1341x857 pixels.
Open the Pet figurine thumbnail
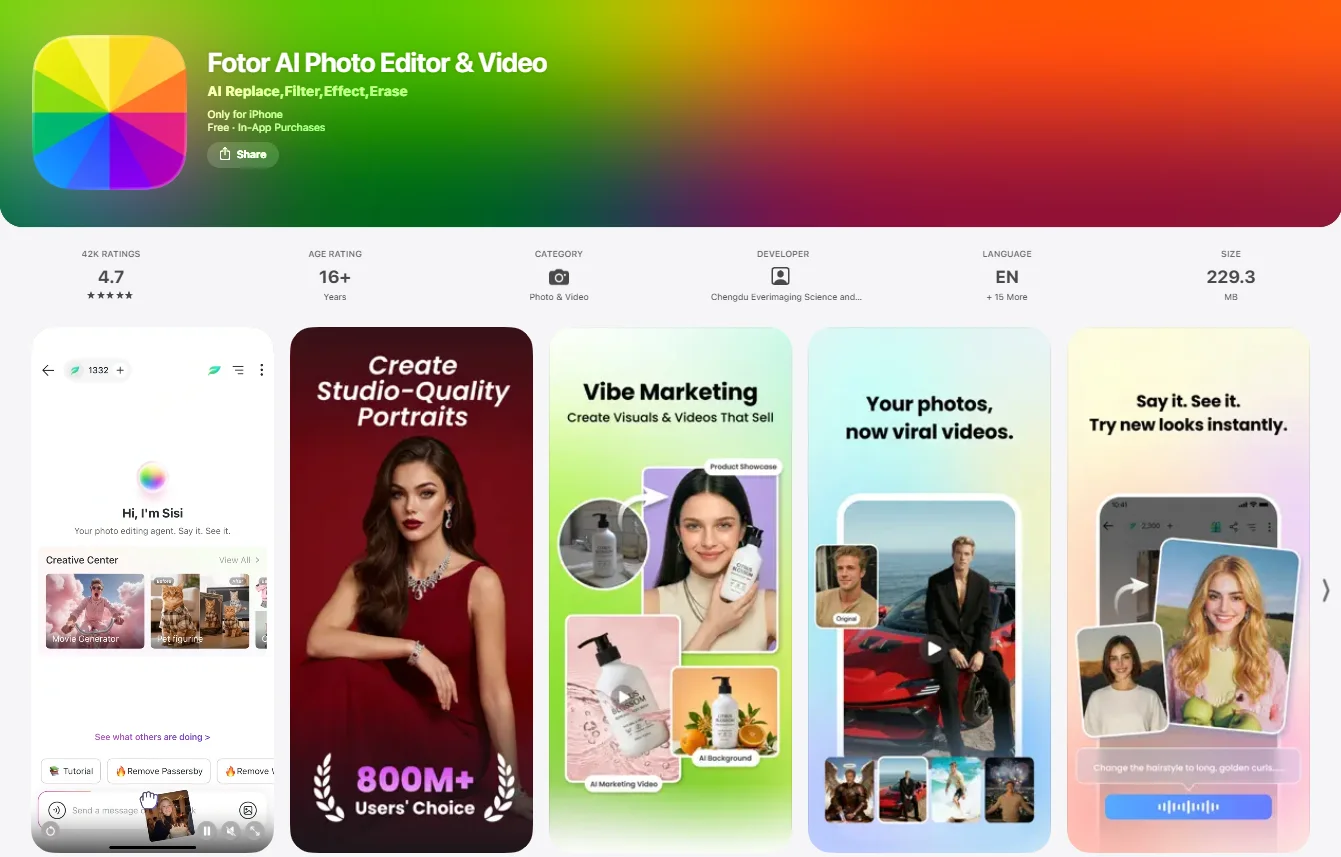pyautogui.click(x=200, y=611)
